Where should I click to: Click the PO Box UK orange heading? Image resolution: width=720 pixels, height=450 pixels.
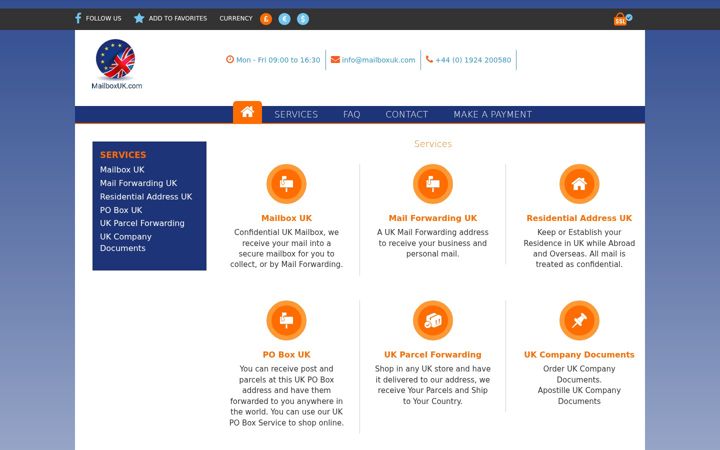pyautogui.click(x=287, y=354)
